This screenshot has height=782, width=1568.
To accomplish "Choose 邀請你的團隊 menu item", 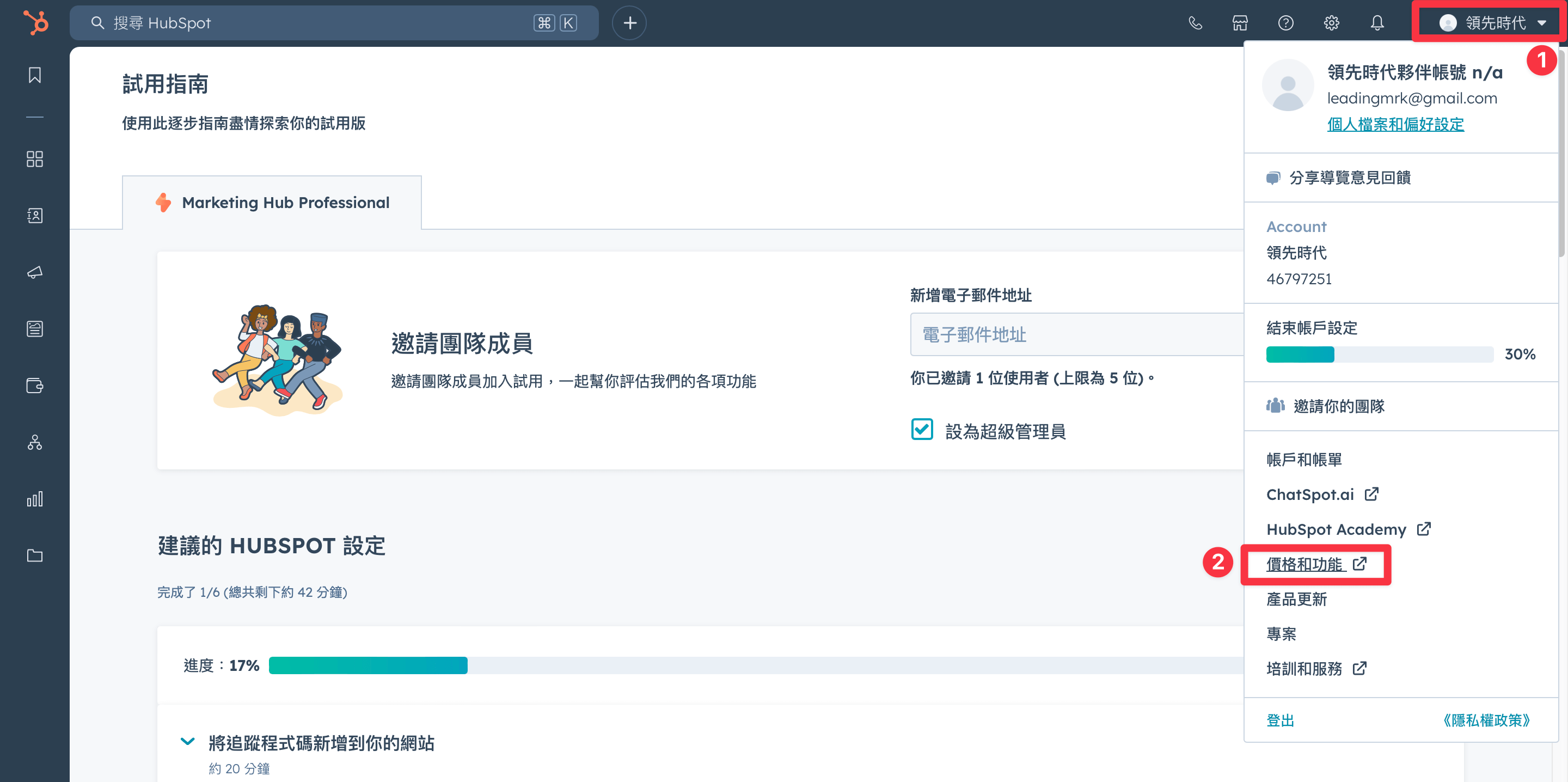I will [1401, 406].
